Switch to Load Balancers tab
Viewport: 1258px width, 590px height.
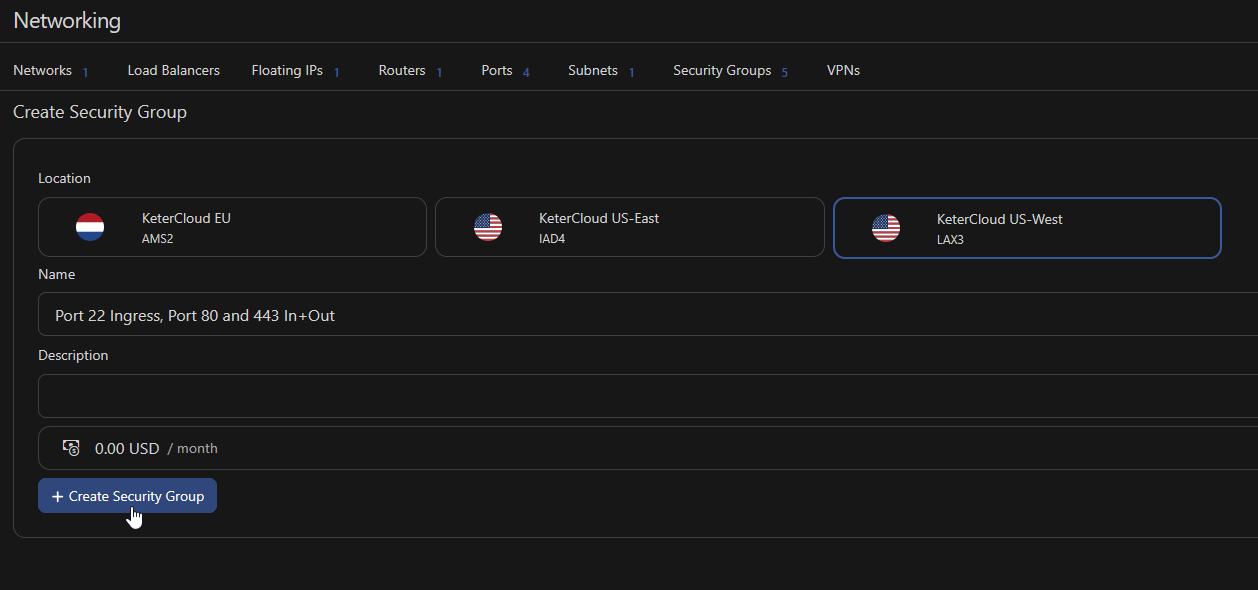[x=173, y=71]
